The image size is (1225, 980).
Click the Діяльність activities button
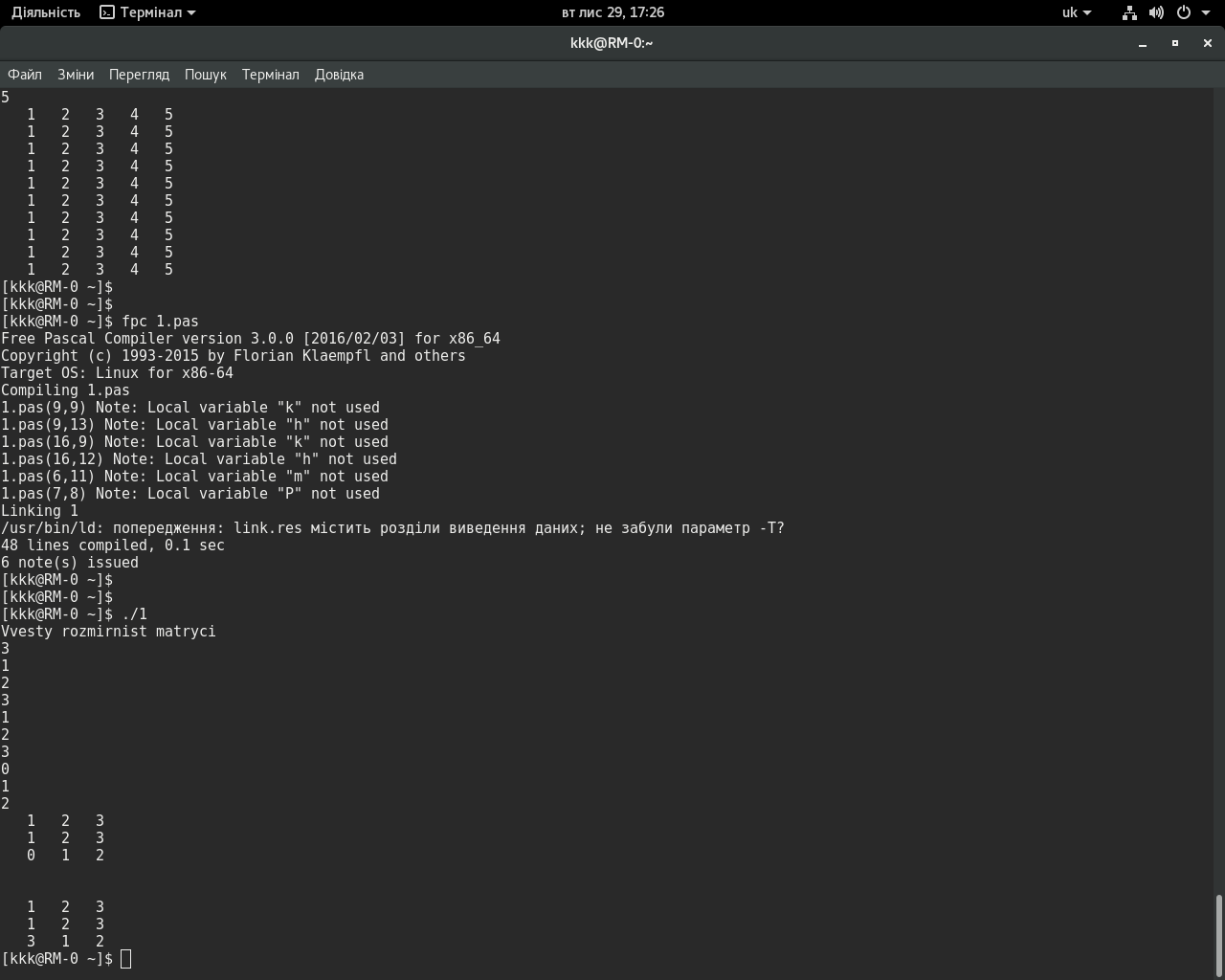pos(45,12)
